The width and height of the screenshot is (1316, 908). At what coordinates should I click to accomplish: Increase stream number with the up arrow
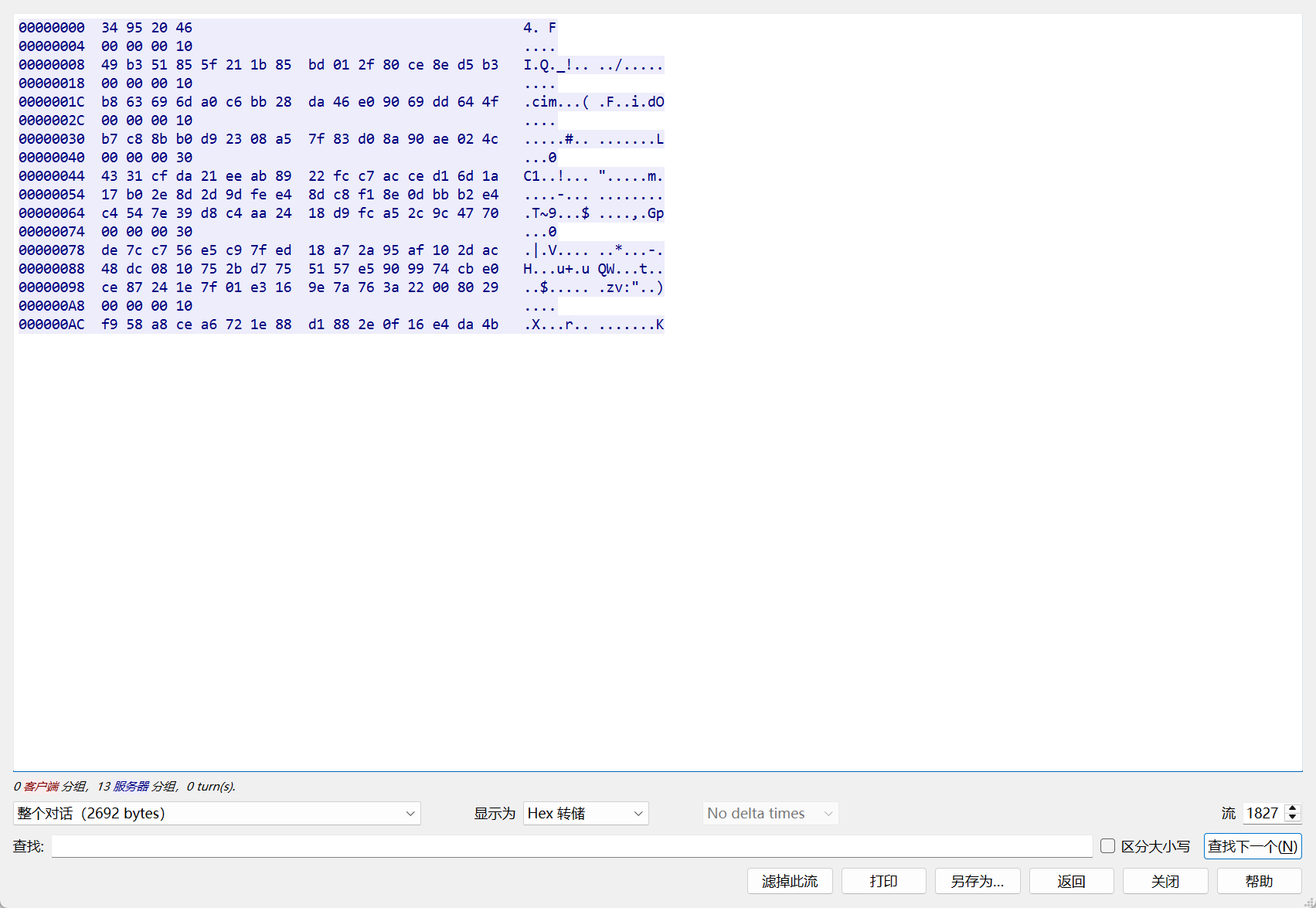pyautogui.click(x=1292, y=808)
